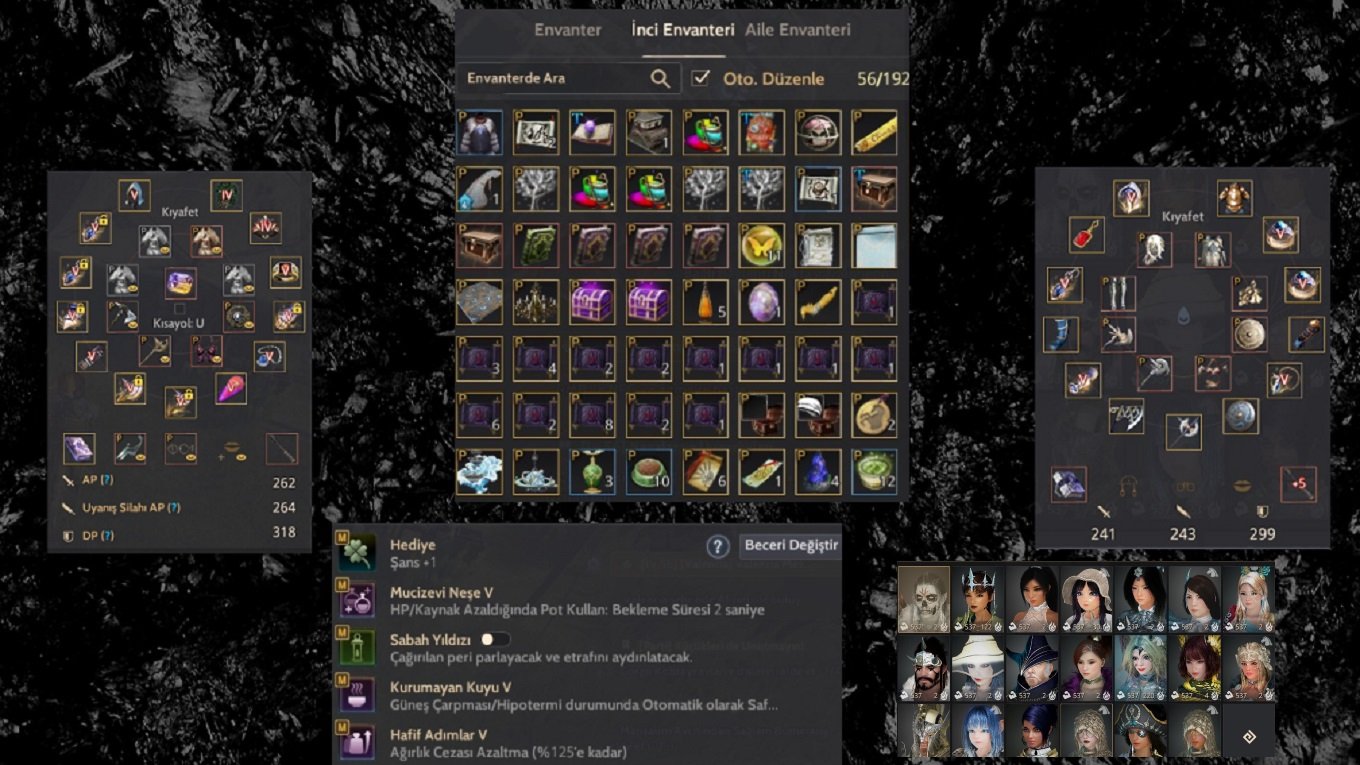Pick the orange potion bottle stack of 5
The height and width of the screenshot is (765, 1360).
point(705,302)
